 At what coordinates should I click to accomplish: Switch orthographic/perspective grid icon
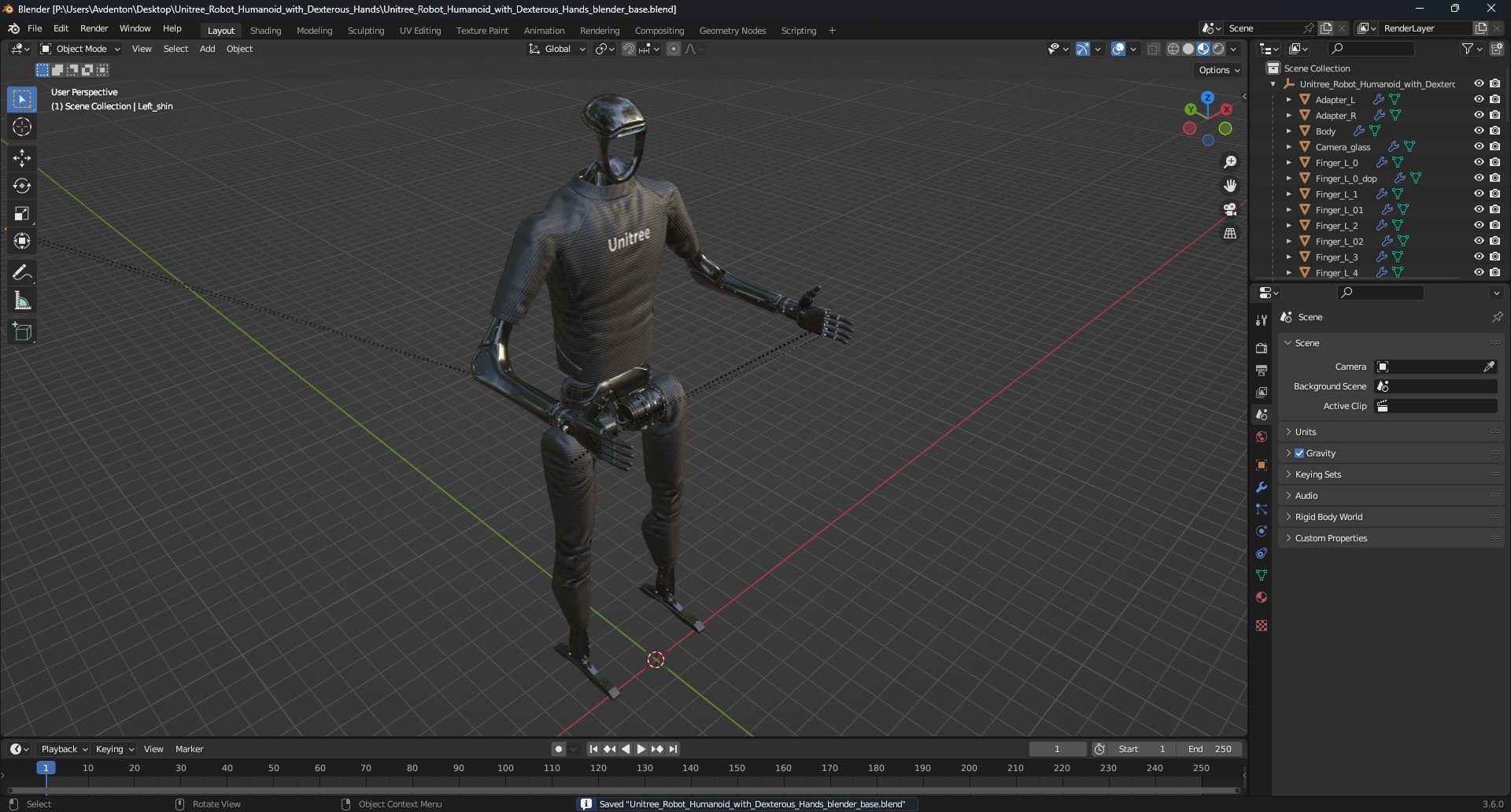(x=1230, y=234)
